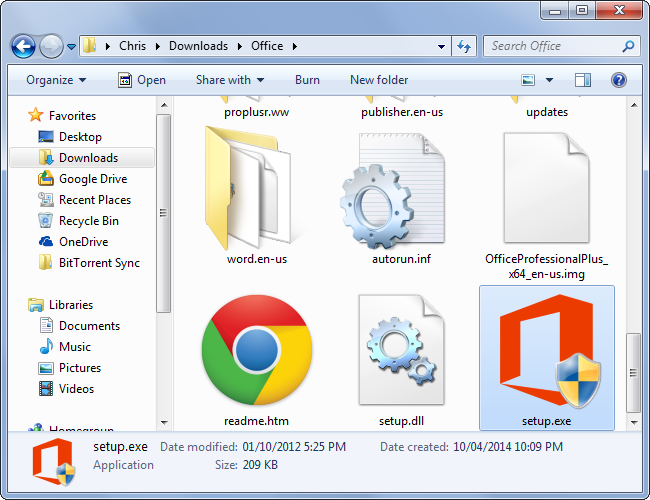
Task: Open Google Drive in Favorites
Action: [x=92, y=179]
